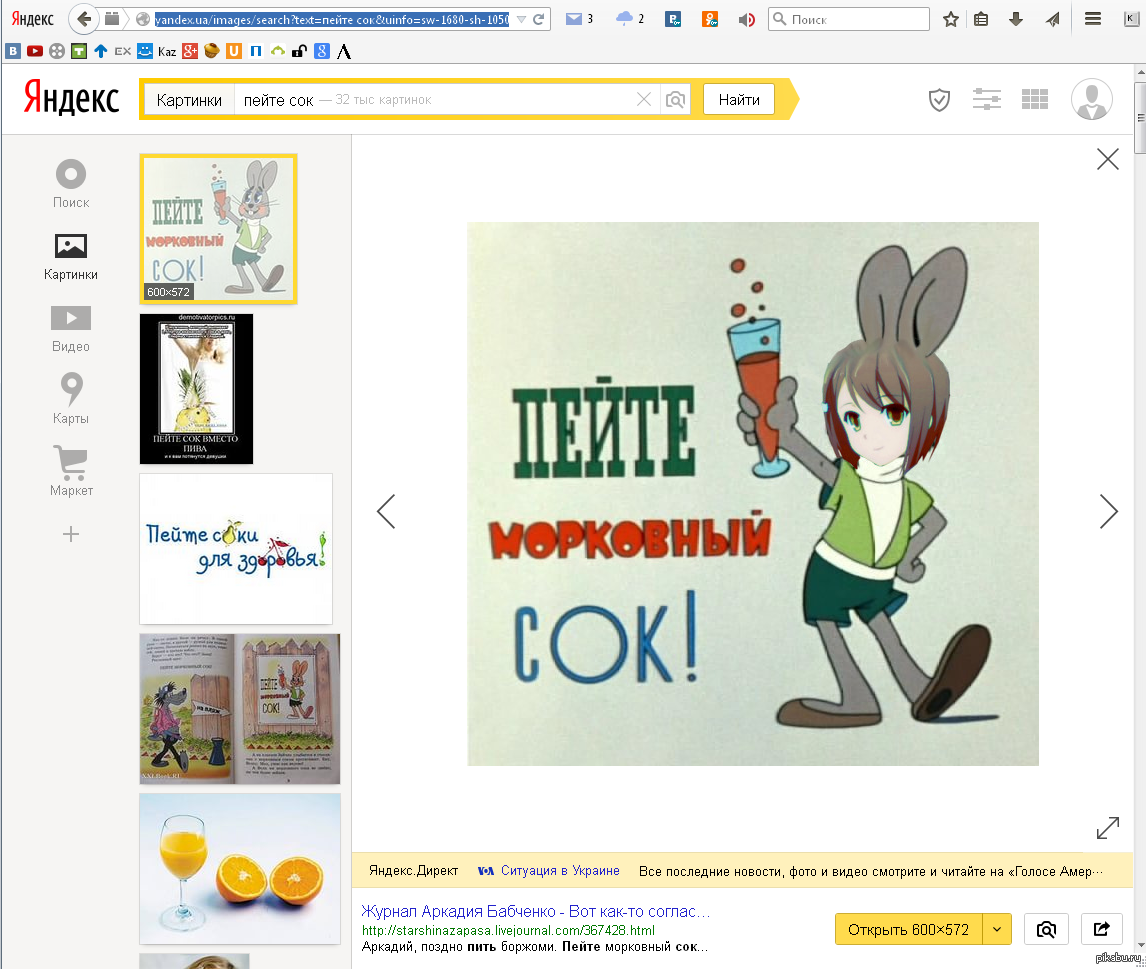Switch to Карты in left sidebar
Viewport: 1146px width, 969px height.
(x=71, y=398)
